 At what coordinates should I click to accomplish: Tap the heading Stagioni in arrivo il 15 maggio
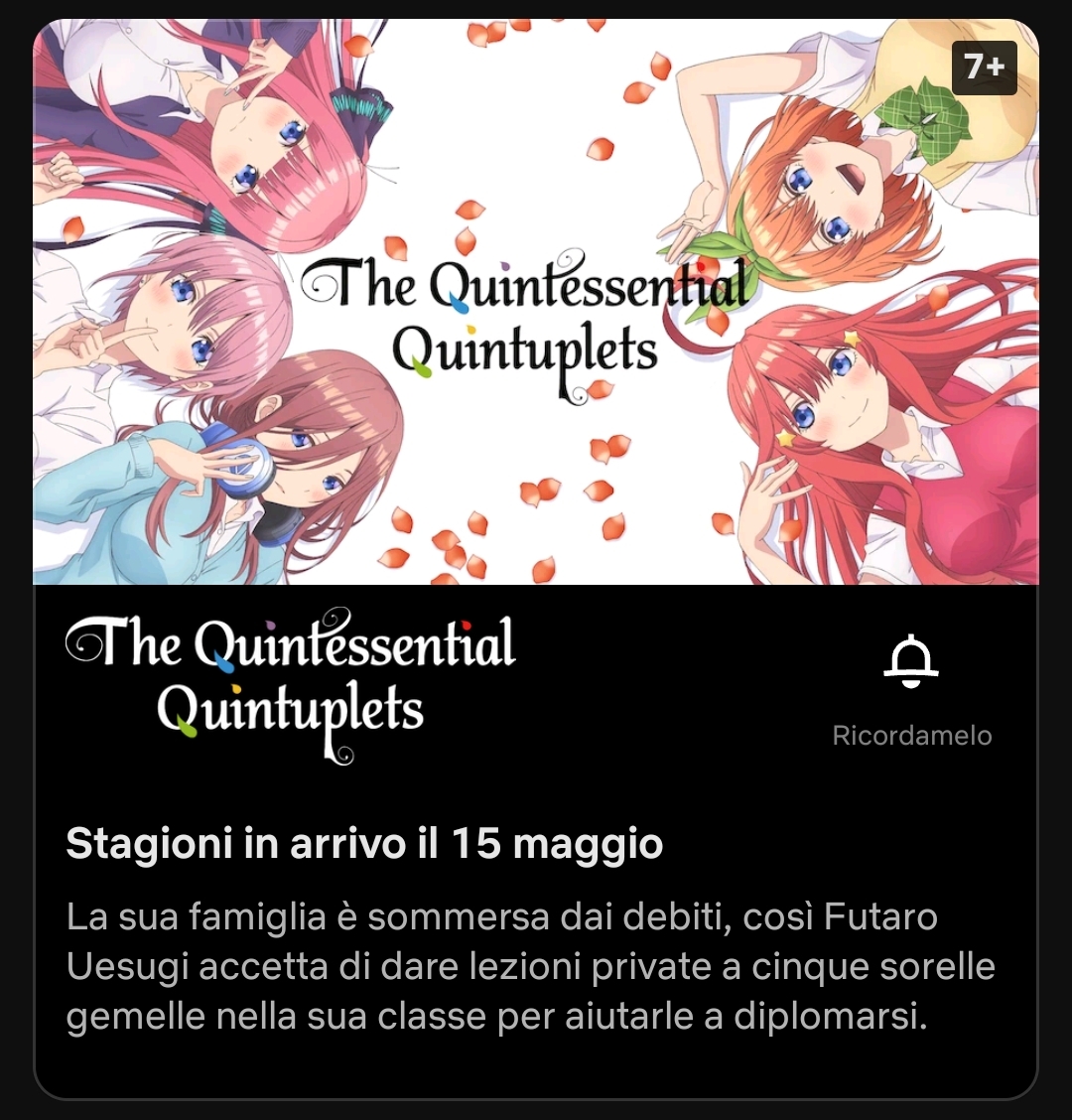364,844
